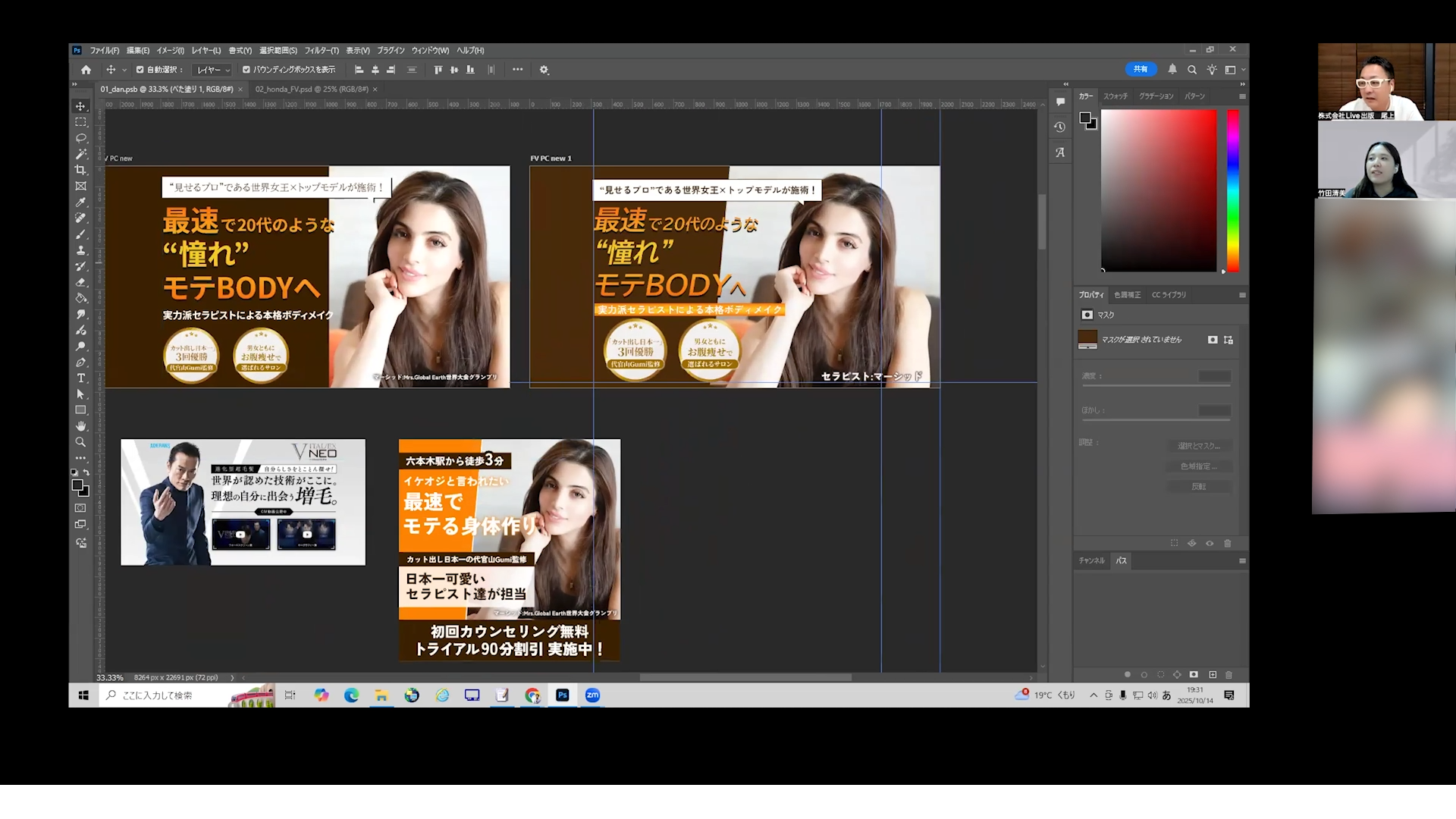Click the blue 共有 share button

tap(1140, 69)
